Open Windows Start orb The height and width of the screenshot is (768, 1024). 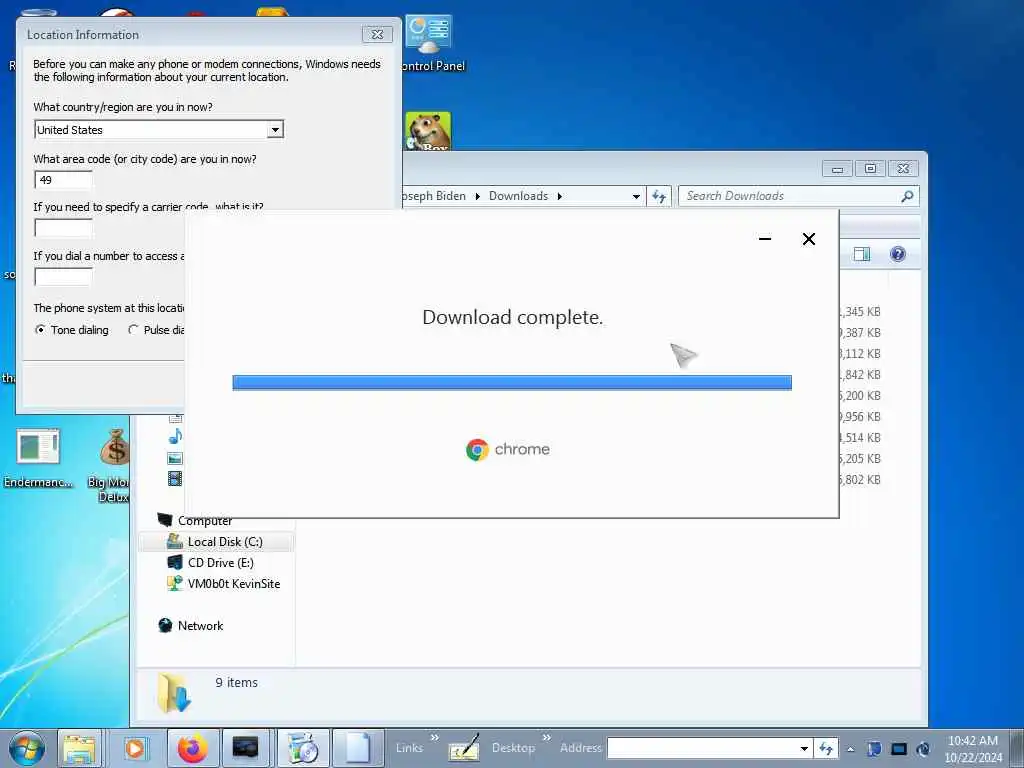27,748
